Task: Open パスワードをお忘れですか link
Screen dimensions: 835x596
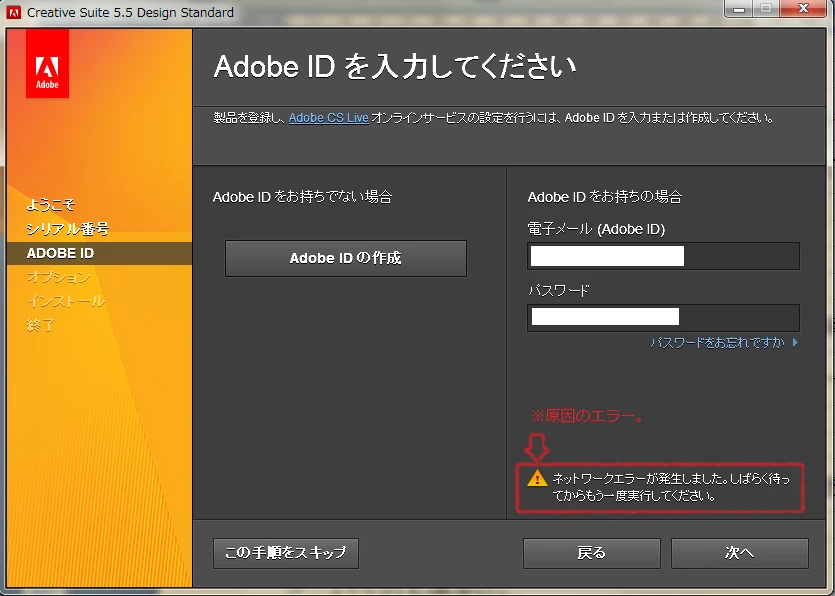Action: point(717,342)
